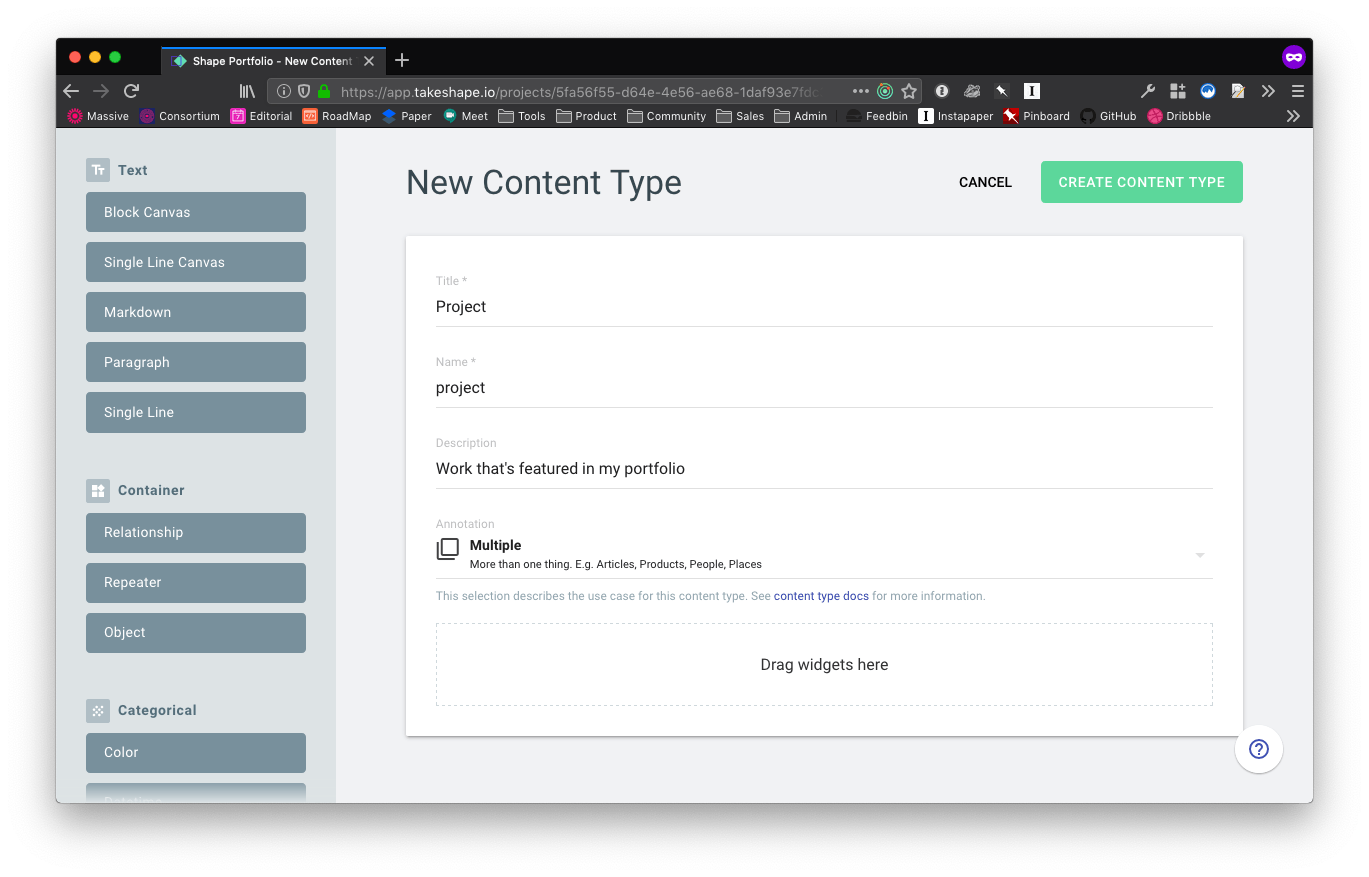Click the Name field containing project
1369x877 pixels.
pos(824,388)
